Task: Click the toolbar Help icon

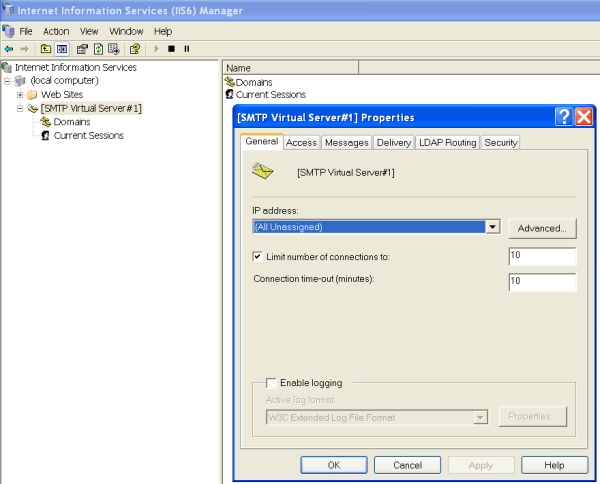Action: 134,48
